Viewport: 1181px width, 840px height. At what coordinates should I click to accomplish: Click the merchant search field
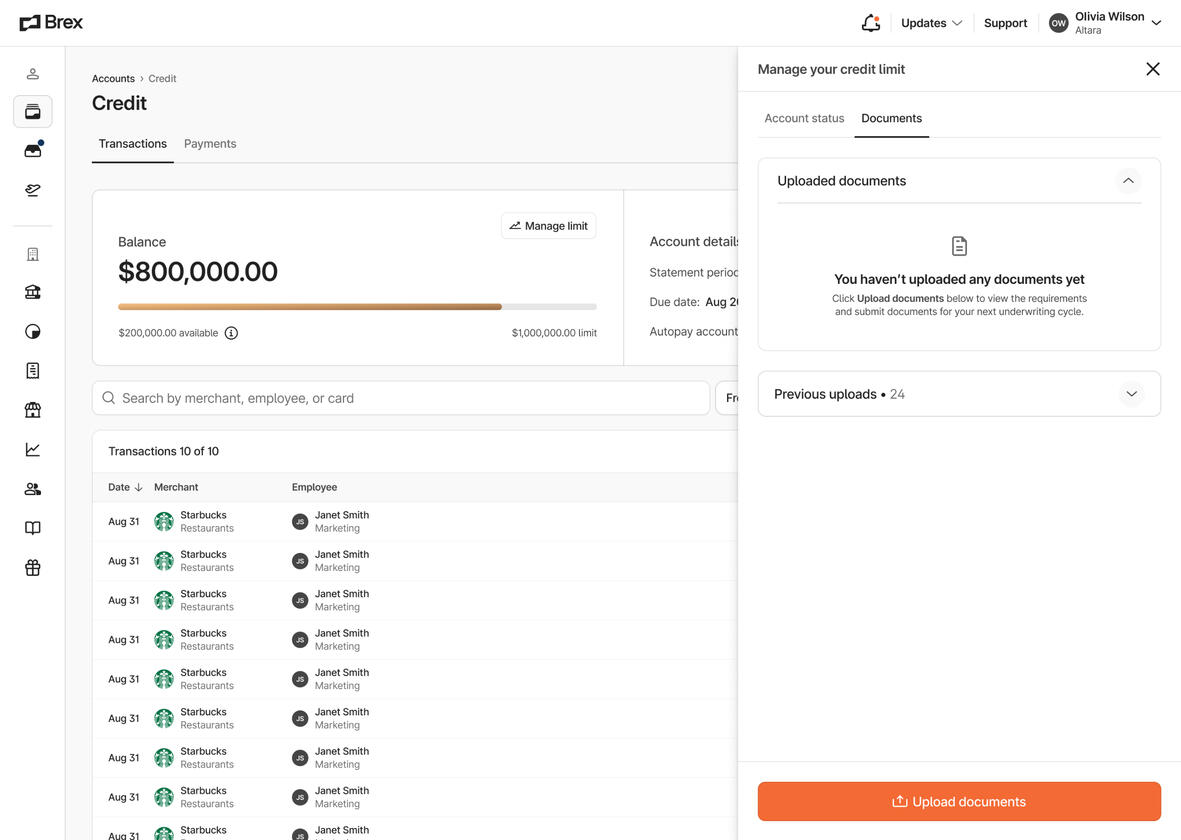tap(400, 397)
